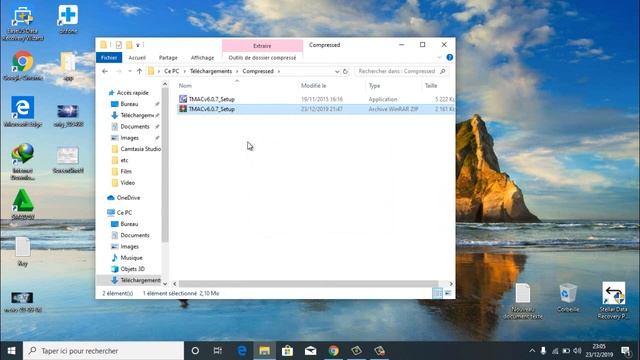Switch to large icons view layout icon

coord(448,293)
